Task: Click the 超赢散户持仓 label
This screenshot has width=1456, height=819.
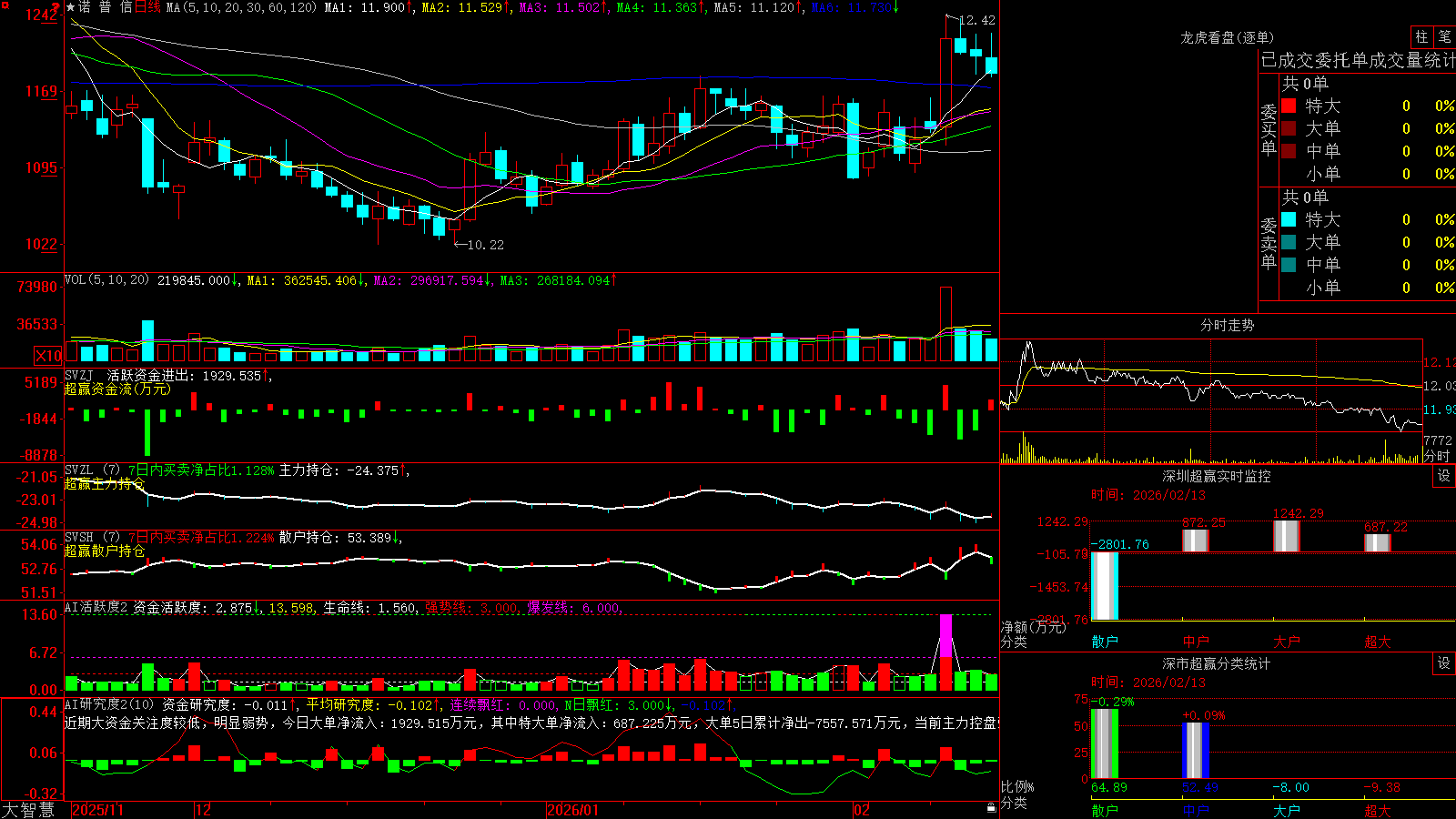Action: click(105, 551)
